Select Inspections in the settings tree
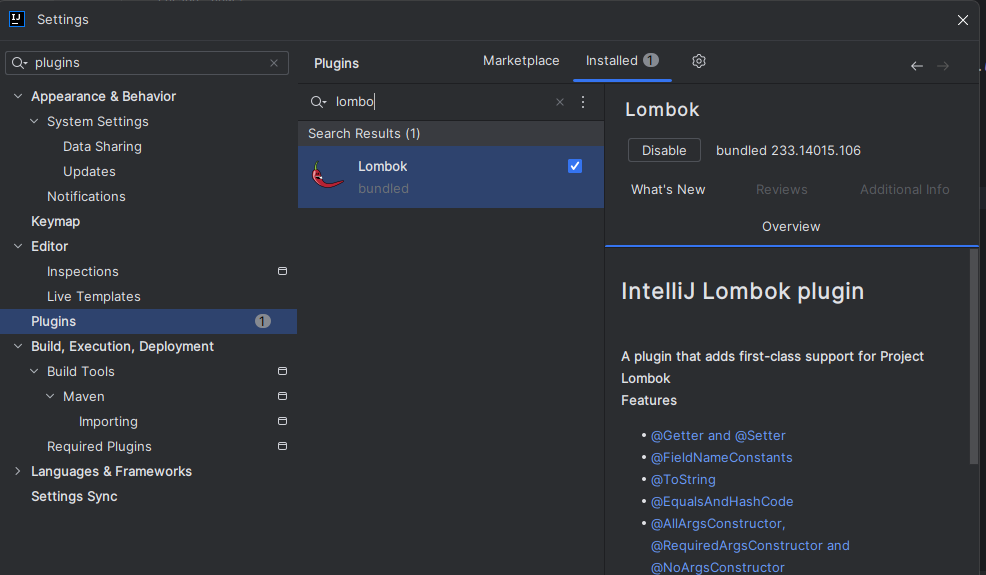986x575 pixels. click(82, 271)
